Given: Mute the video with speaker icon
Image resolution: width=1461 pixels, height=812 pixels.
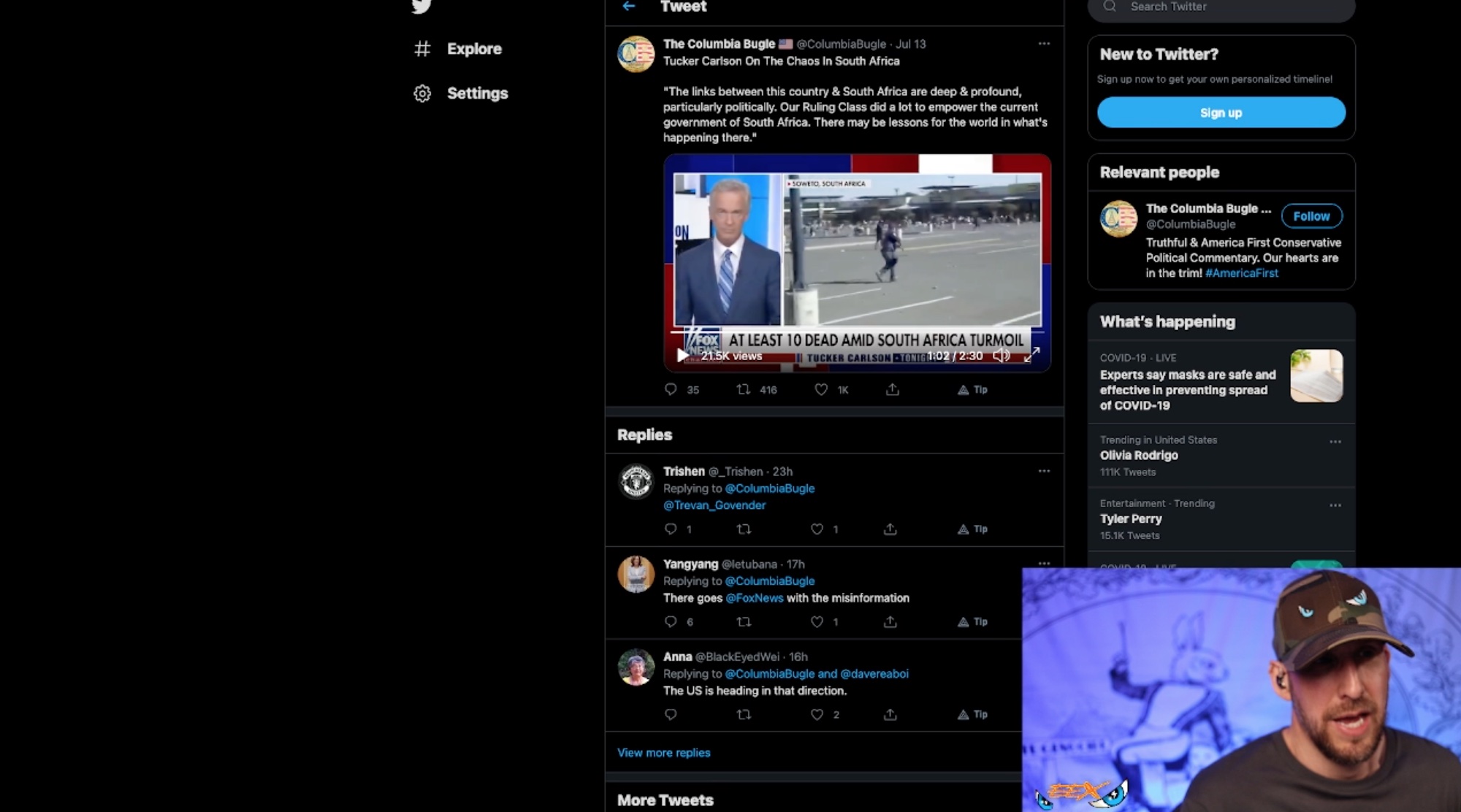Looking at the screenshot, I should pos(1002,356).
